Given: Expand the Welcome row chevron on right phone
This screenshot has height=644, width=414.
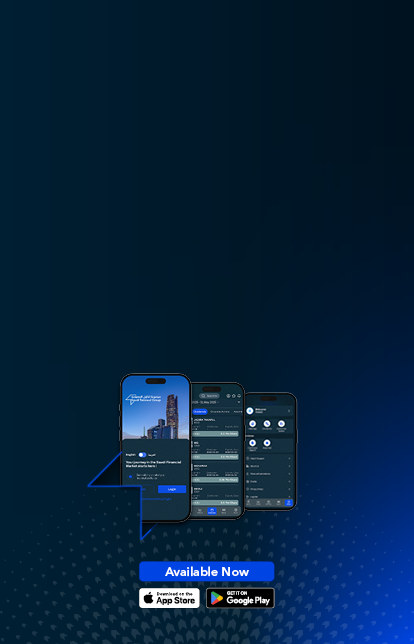Looking at the screenshot, I should pyautogui.click(x=289, y=411).
